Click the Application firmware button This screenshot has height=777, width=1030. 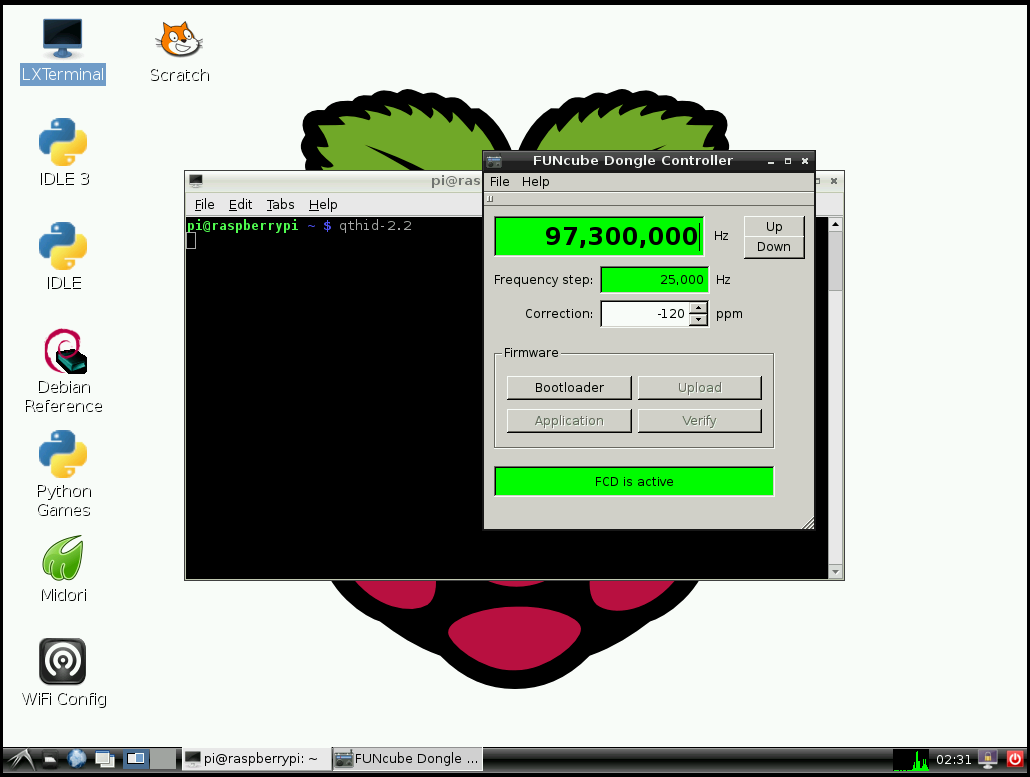(x=569, y=420)
